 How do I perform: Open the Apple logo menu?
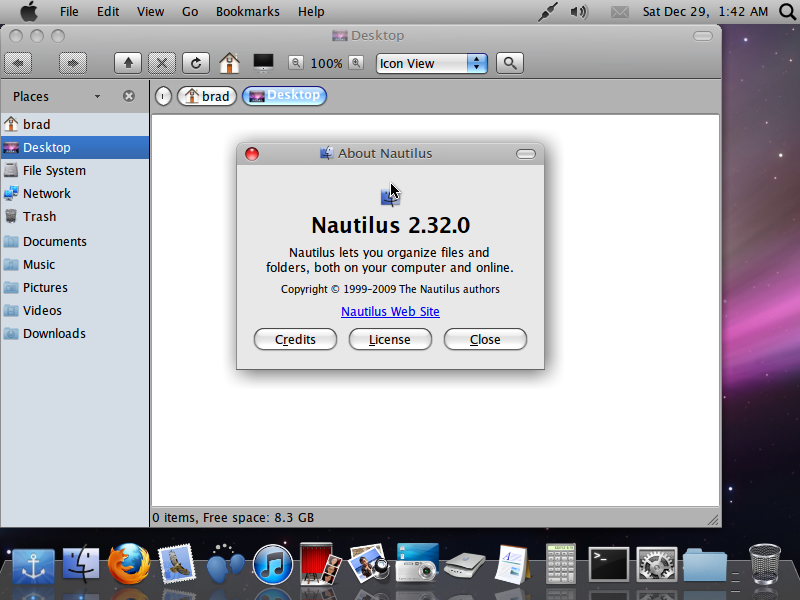click(29, 11)
